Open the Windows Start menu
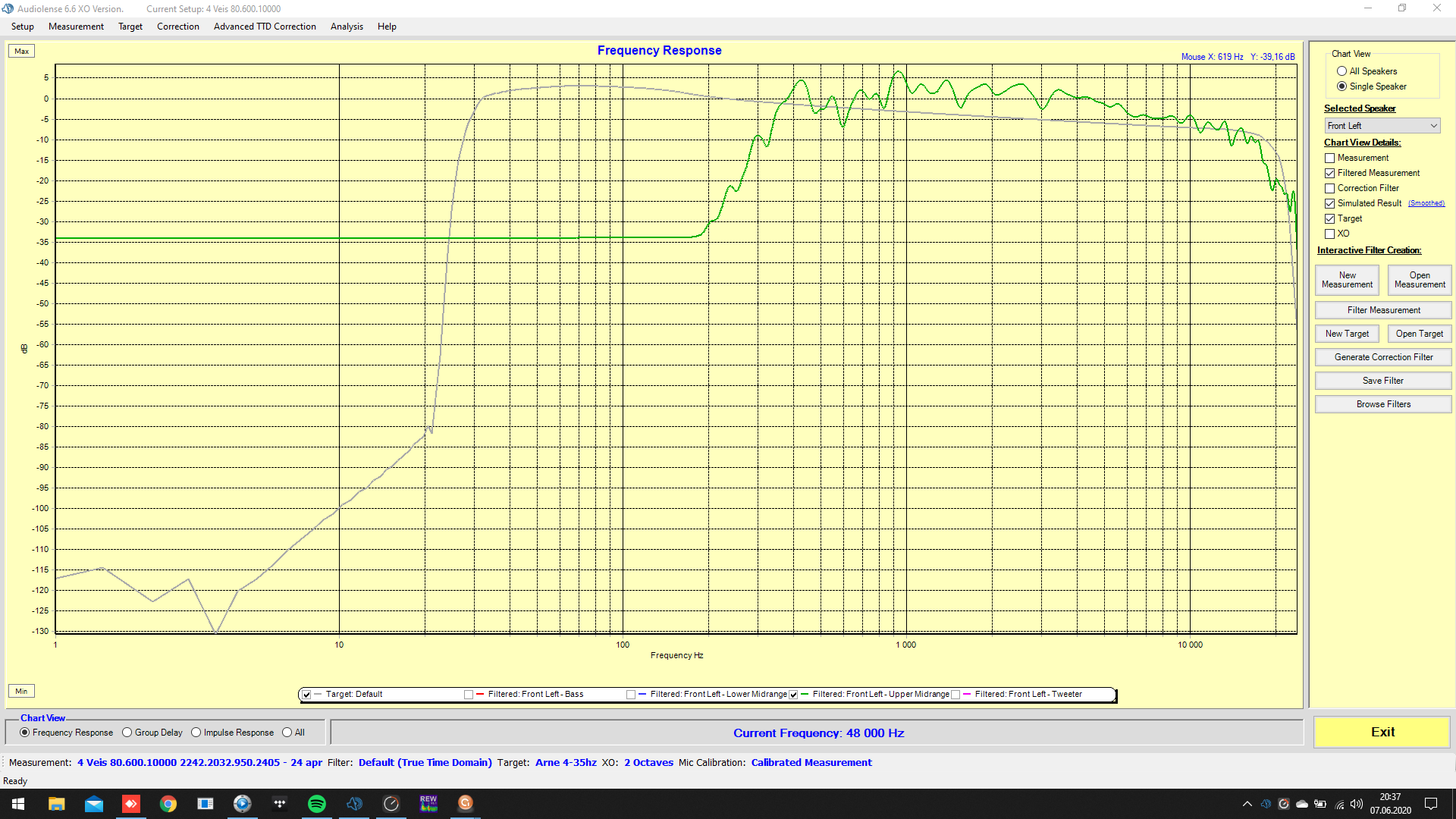 18,804
